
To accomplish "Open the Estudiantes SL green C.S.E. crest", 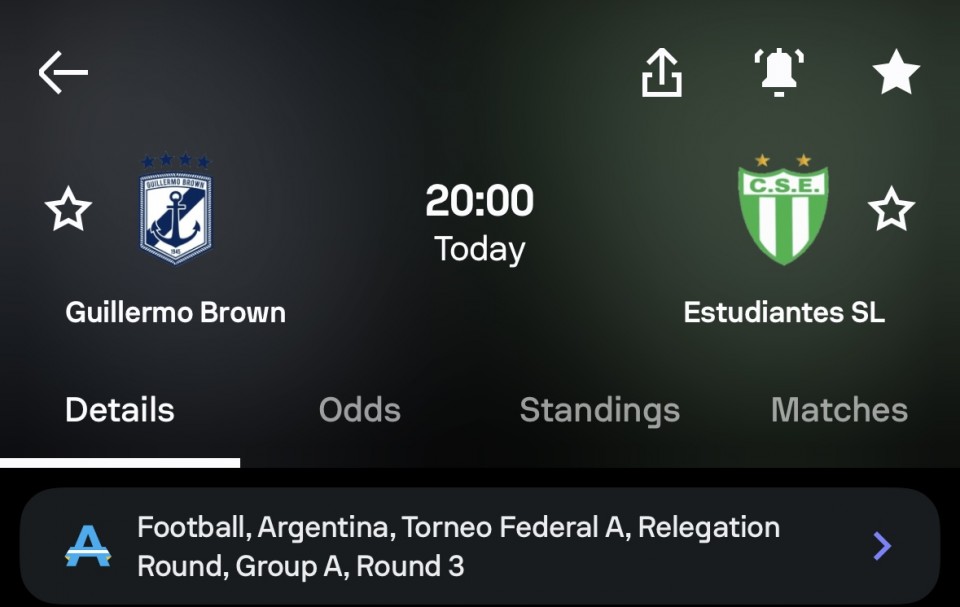I will pos(783,209).
